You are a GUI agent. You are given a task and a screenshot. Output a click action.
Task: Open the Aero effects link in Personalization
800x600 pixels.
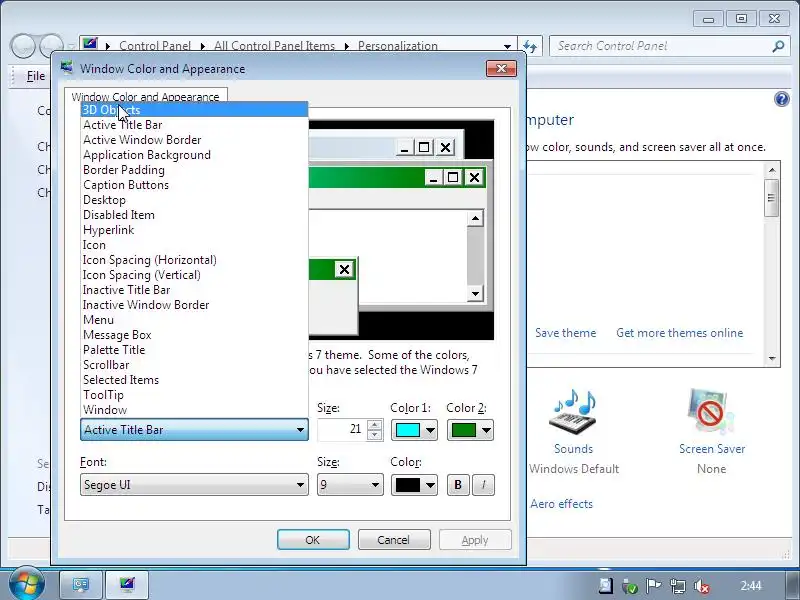coord(561,504)
